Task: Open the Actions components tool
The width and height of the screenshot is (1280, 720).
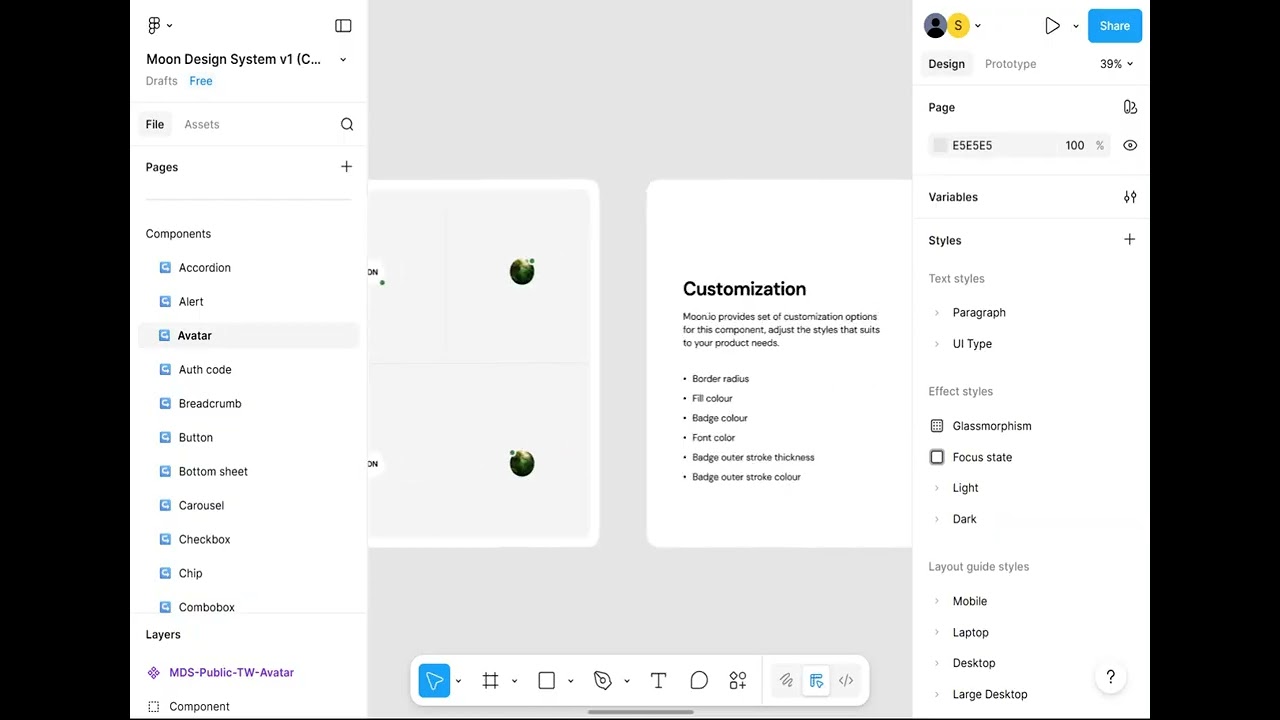Action: click(738, 681)
